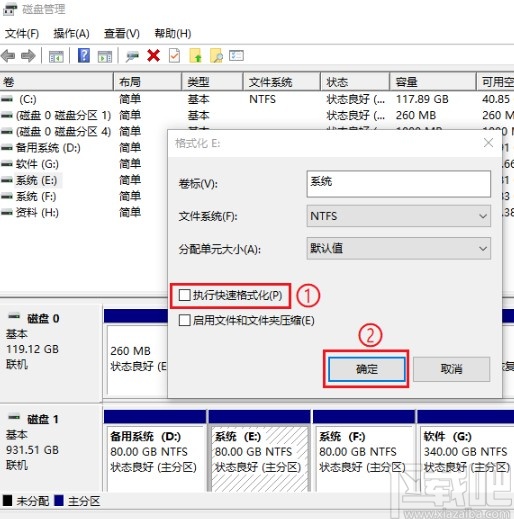Click the properties checkmark page icon

174,56
